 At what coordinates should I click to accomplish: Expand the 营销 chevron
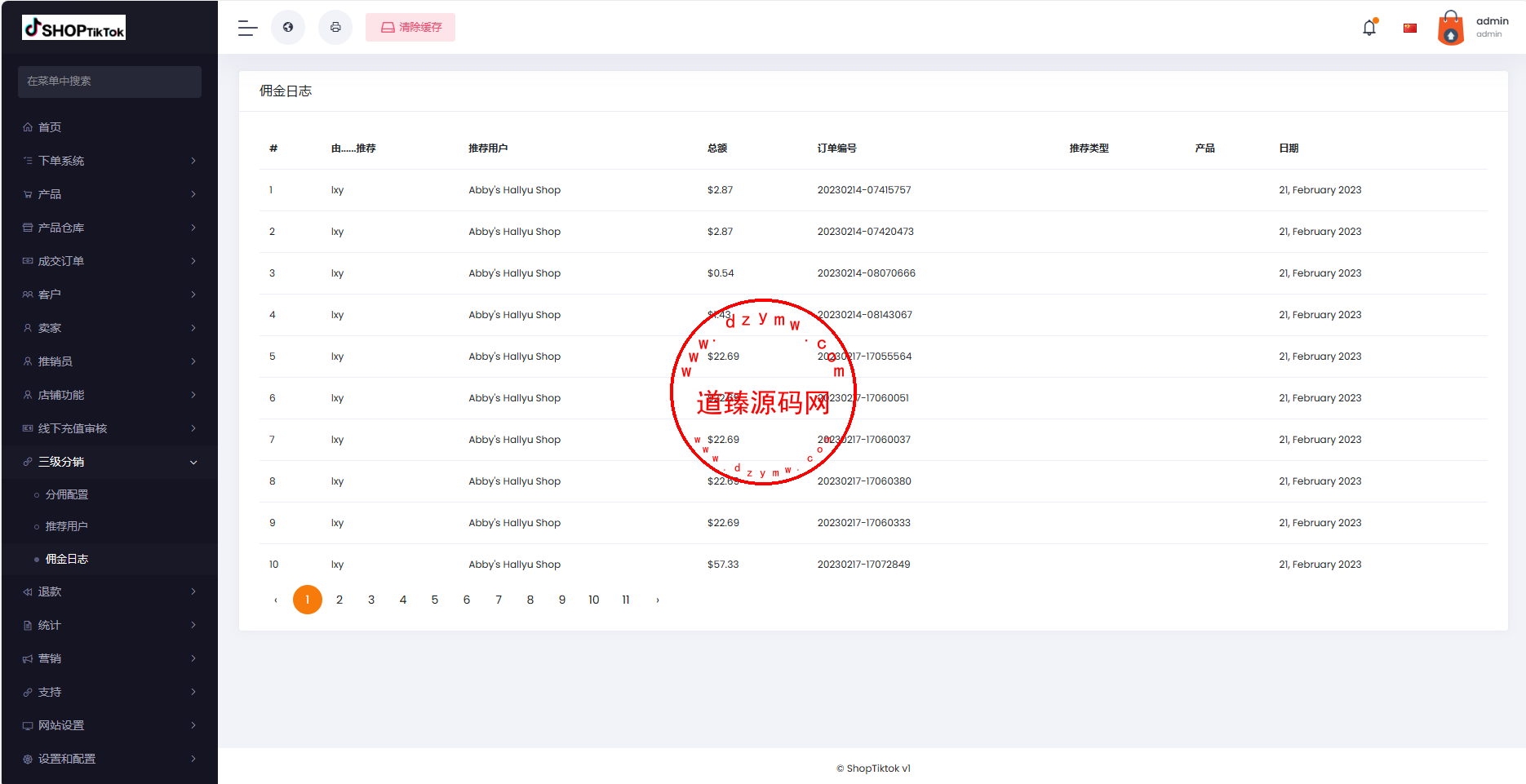point(193,658)
